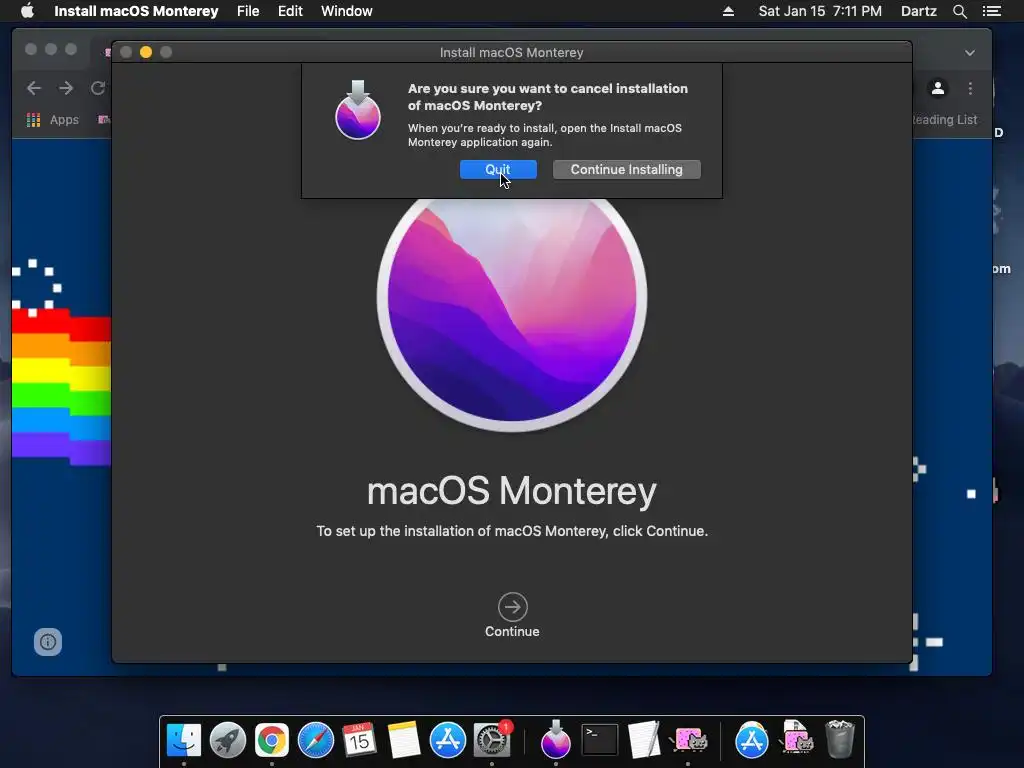
Task: Click the info button on the Chrome page
Action: click(48, 642)
